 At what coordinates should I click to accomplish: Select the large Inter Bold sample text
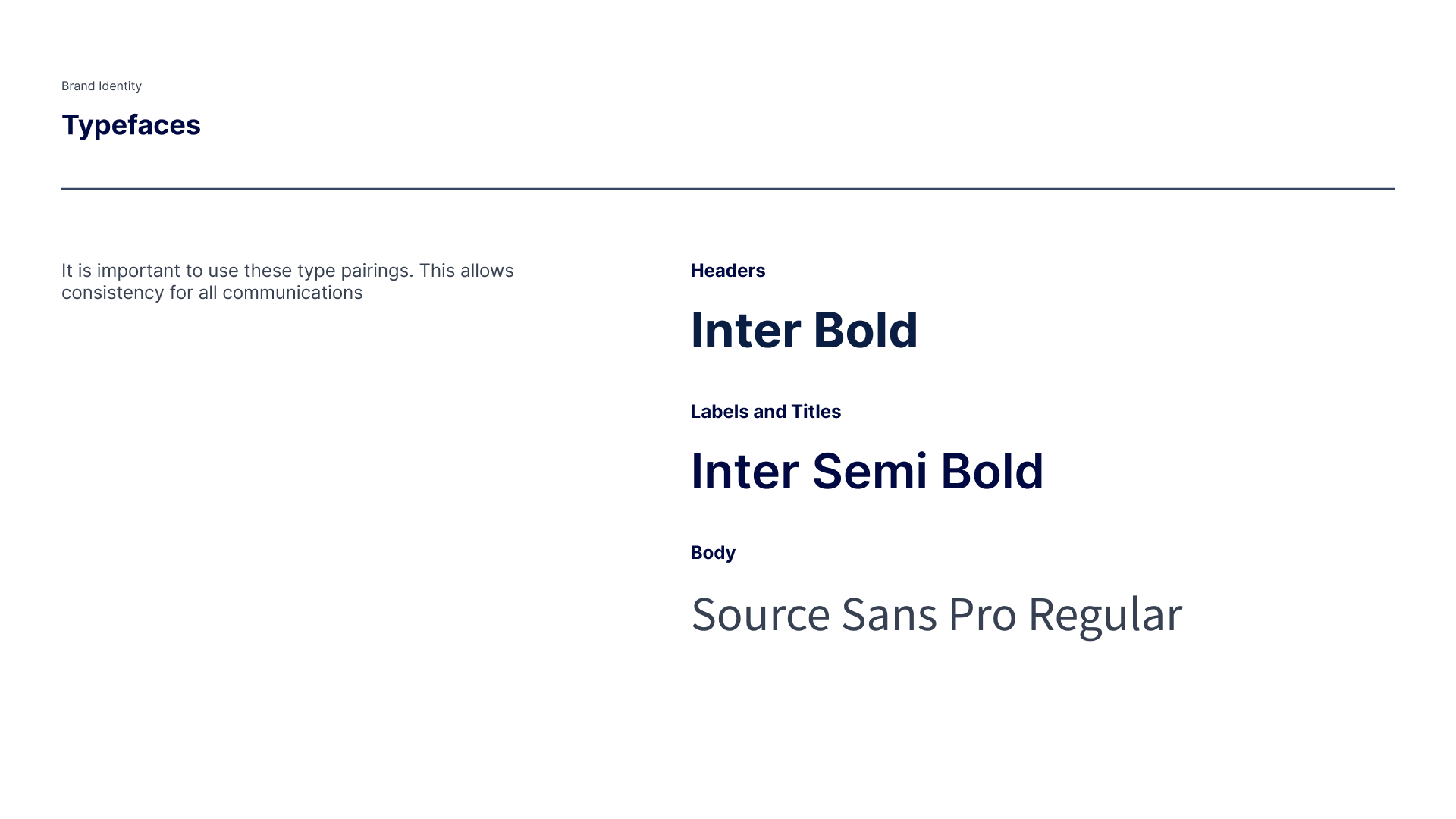click(805, 331)
